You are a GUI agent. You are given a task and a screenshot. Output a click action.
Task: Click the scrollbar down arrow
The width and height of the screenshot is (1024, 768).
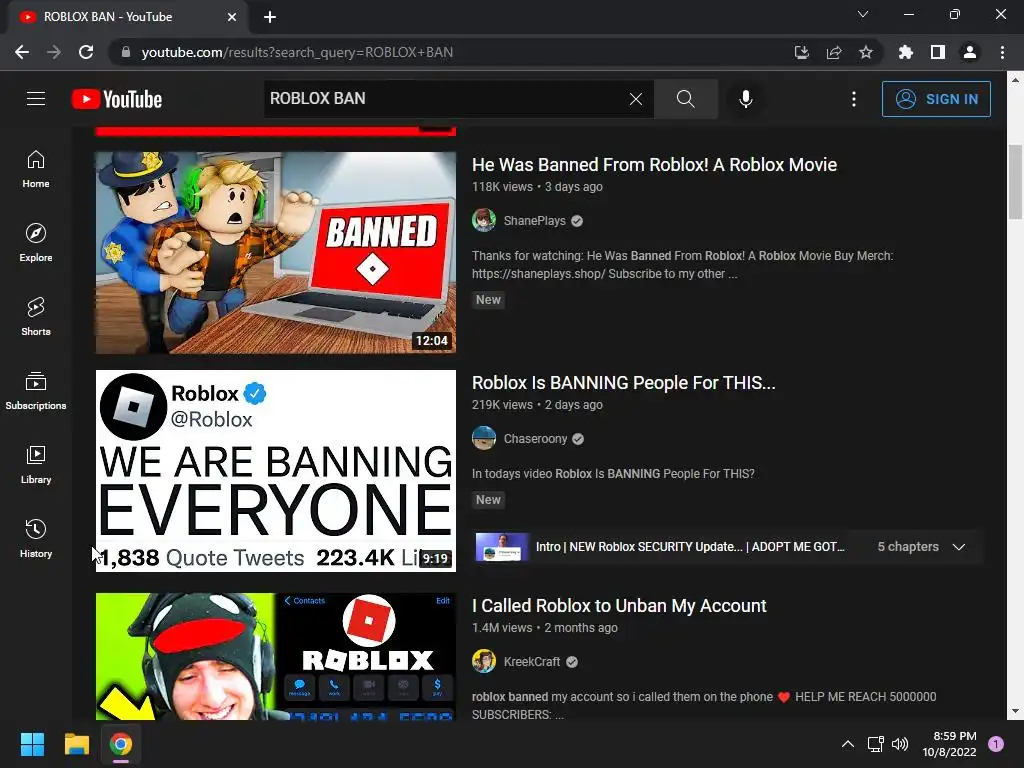1015,711
